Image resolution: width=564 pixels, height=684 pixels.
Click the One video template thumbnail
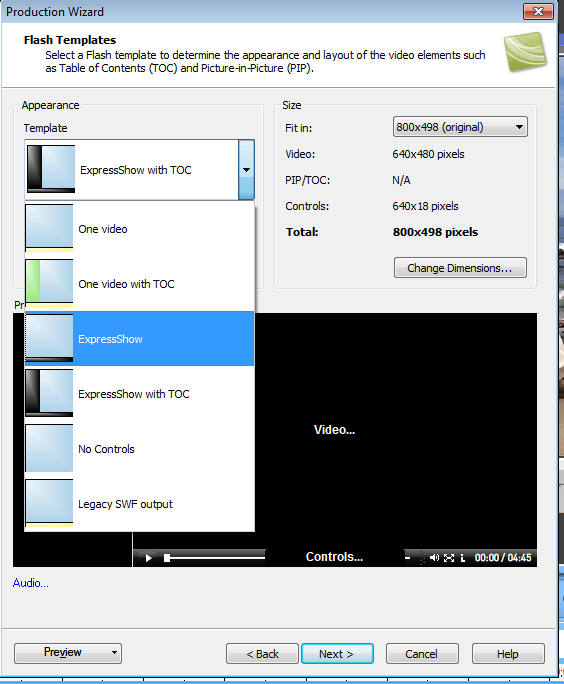coord(49,229)
